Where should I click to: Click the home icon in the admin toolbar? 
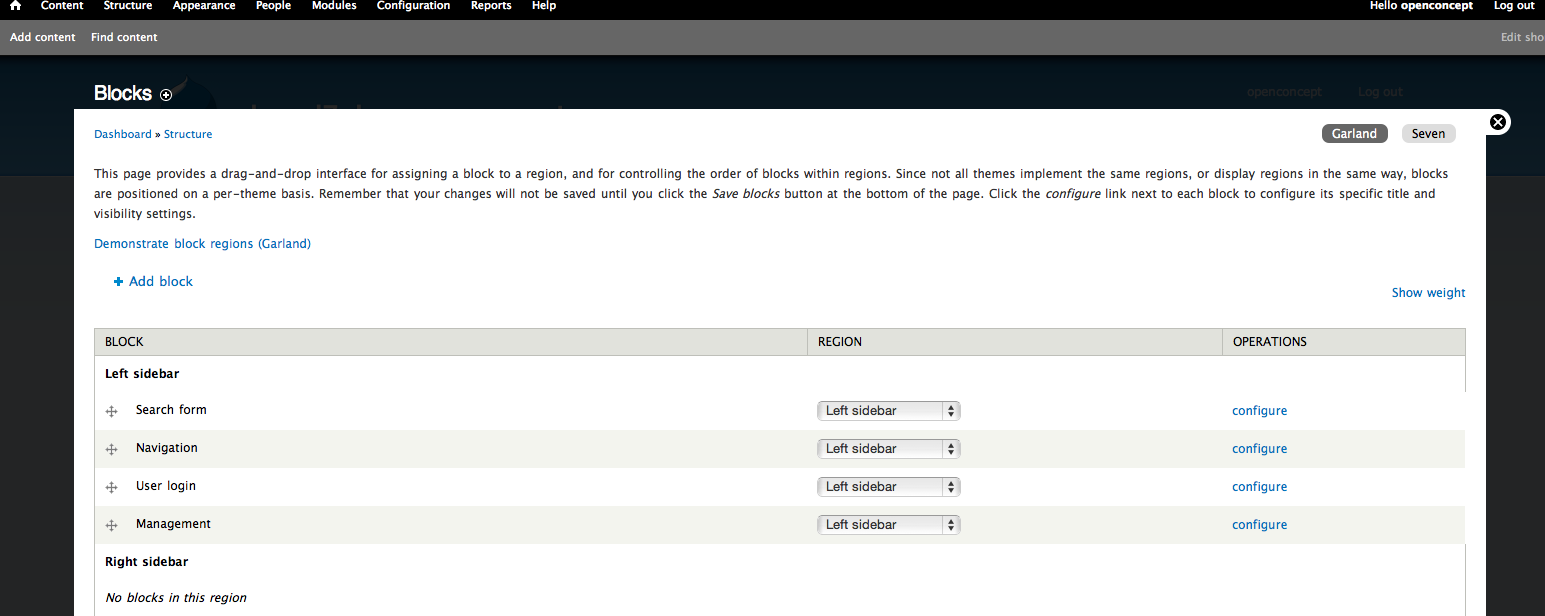point(14,6)
